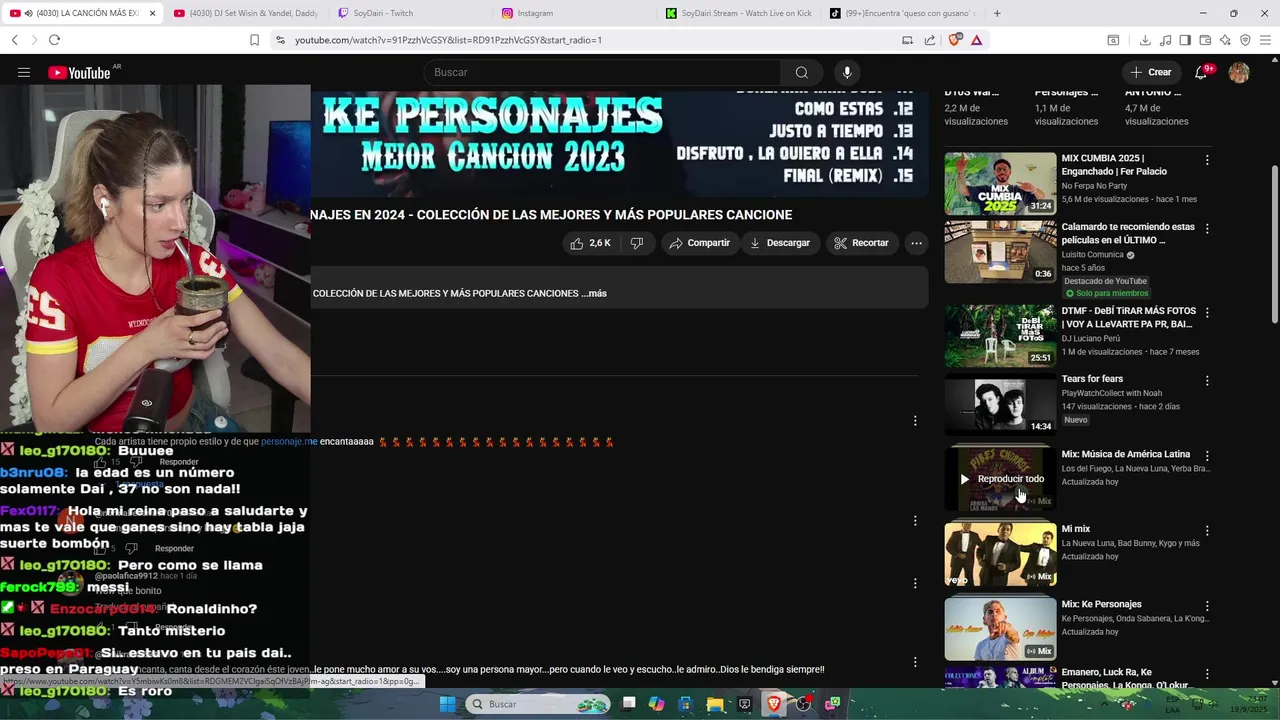Click the Compartir button
The width and height of the screenshot is (1280, 720).
[699, 243]
